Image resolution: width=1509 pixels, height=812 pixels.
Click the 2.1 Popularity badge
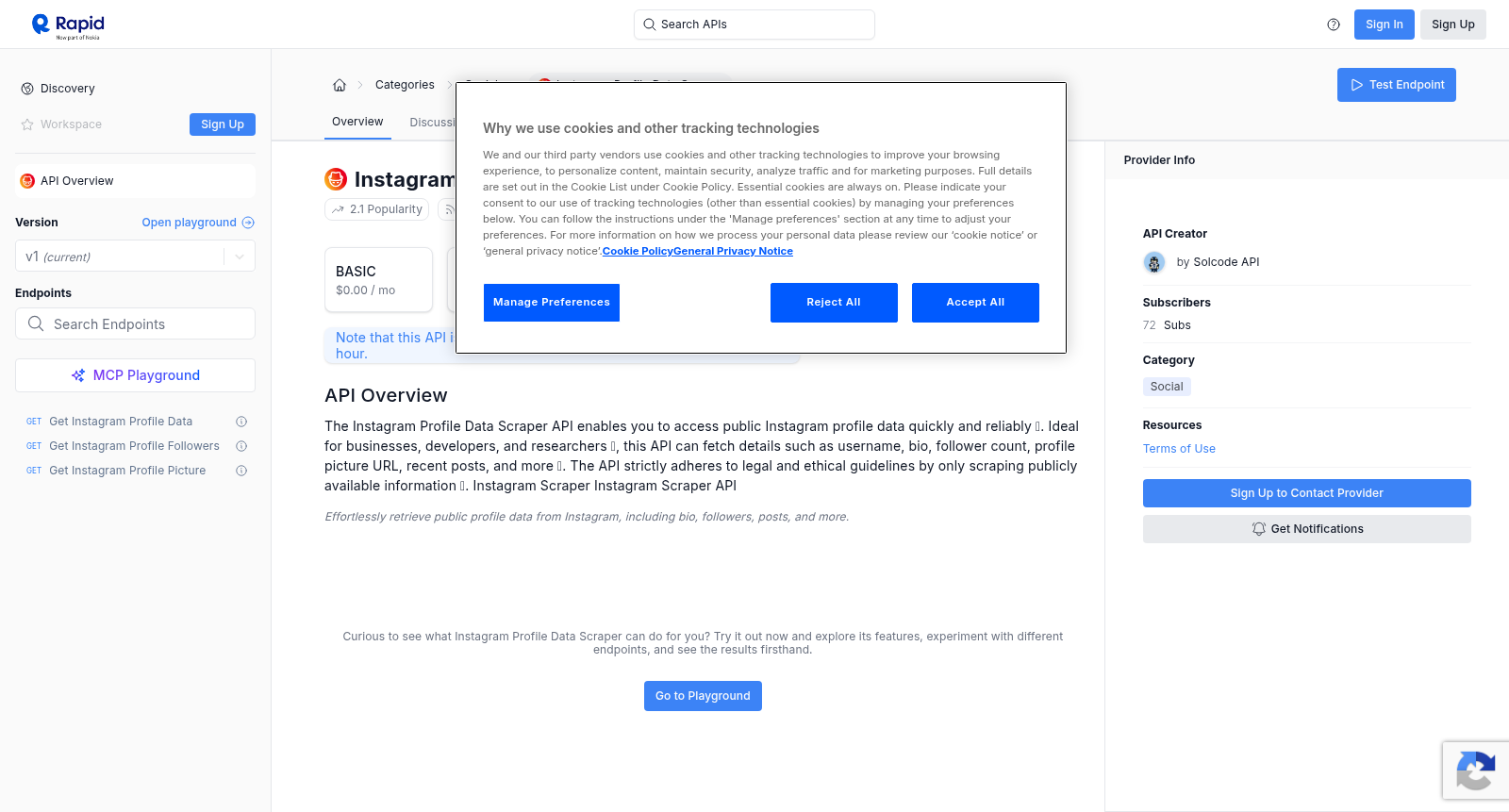[377, 209]
